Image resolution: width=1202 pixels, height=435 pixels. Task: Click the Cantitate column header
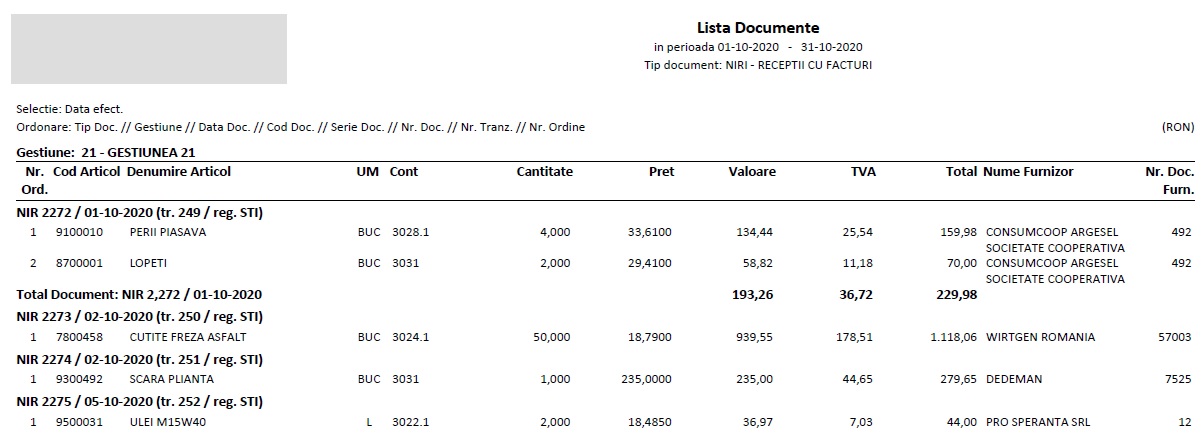(x=544, y=172)
